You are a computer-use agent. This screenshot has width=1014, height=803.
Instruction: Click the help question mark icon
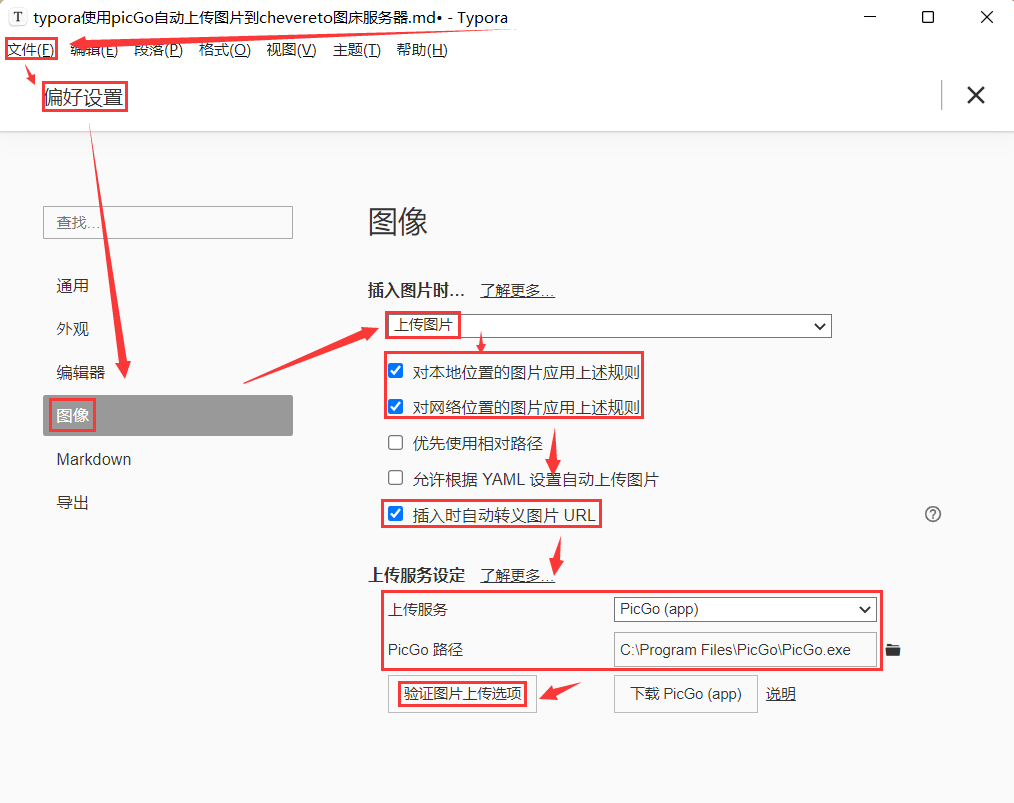(933, 514)
